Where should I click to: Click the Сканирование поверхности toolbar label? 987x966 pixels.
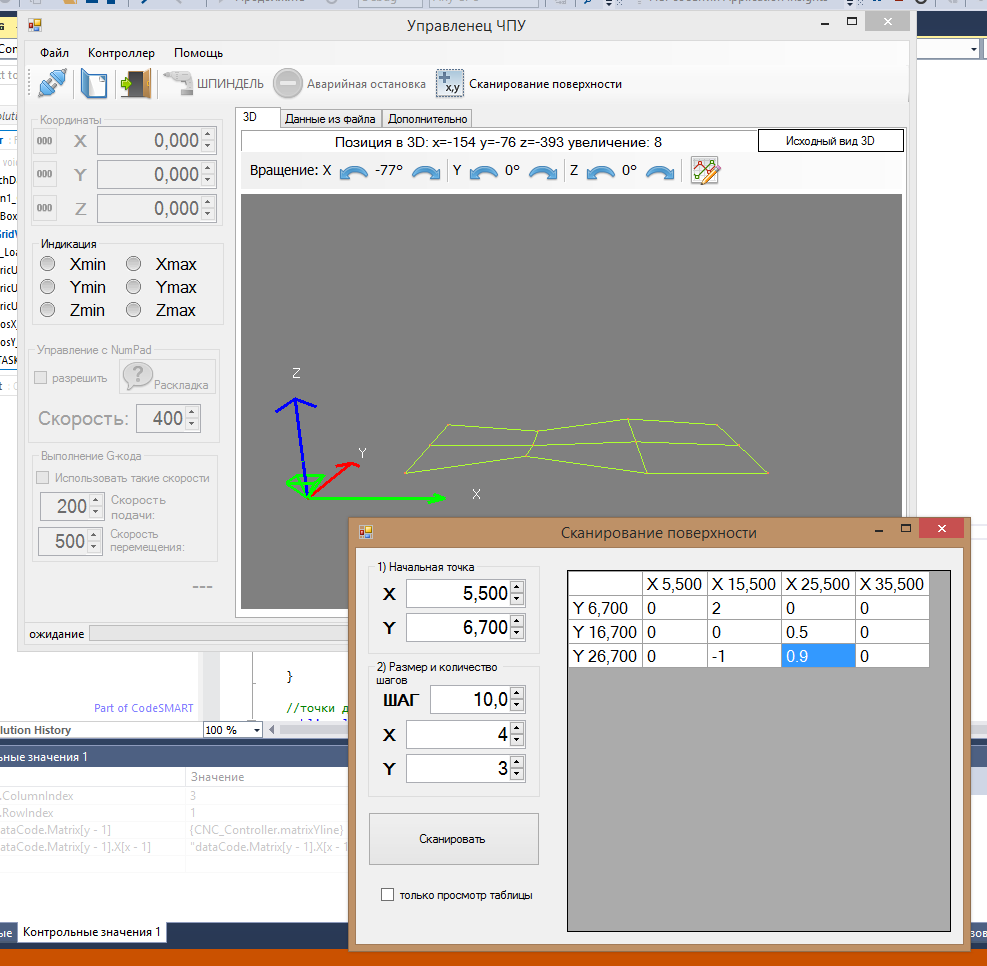(x=545, y=84)
